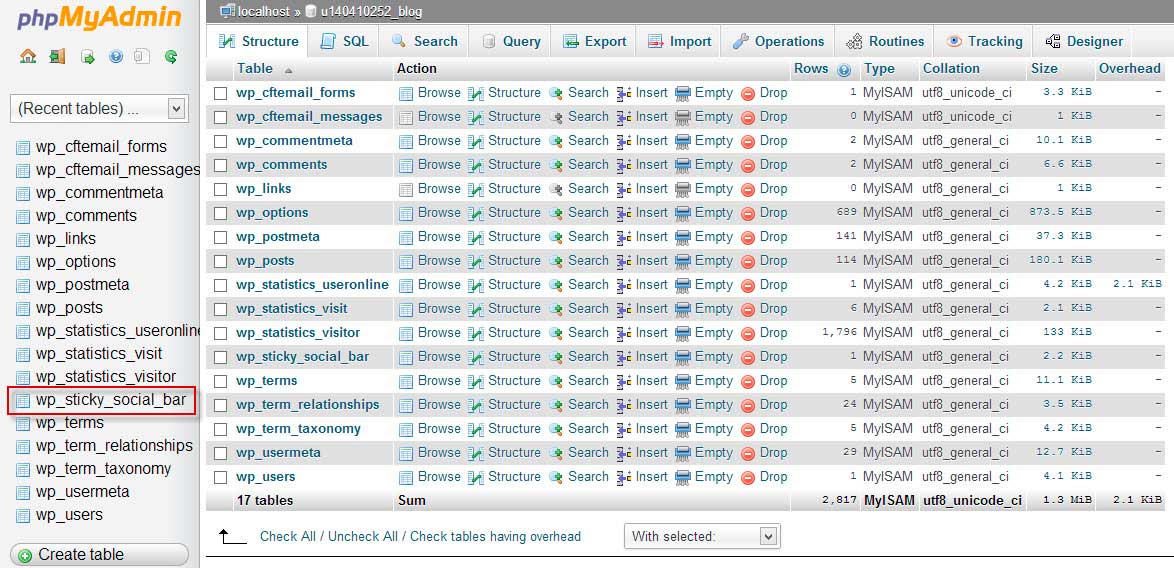Select the wp_statistics_visit checkbox

pyautogui.click(x=220, y=309)
